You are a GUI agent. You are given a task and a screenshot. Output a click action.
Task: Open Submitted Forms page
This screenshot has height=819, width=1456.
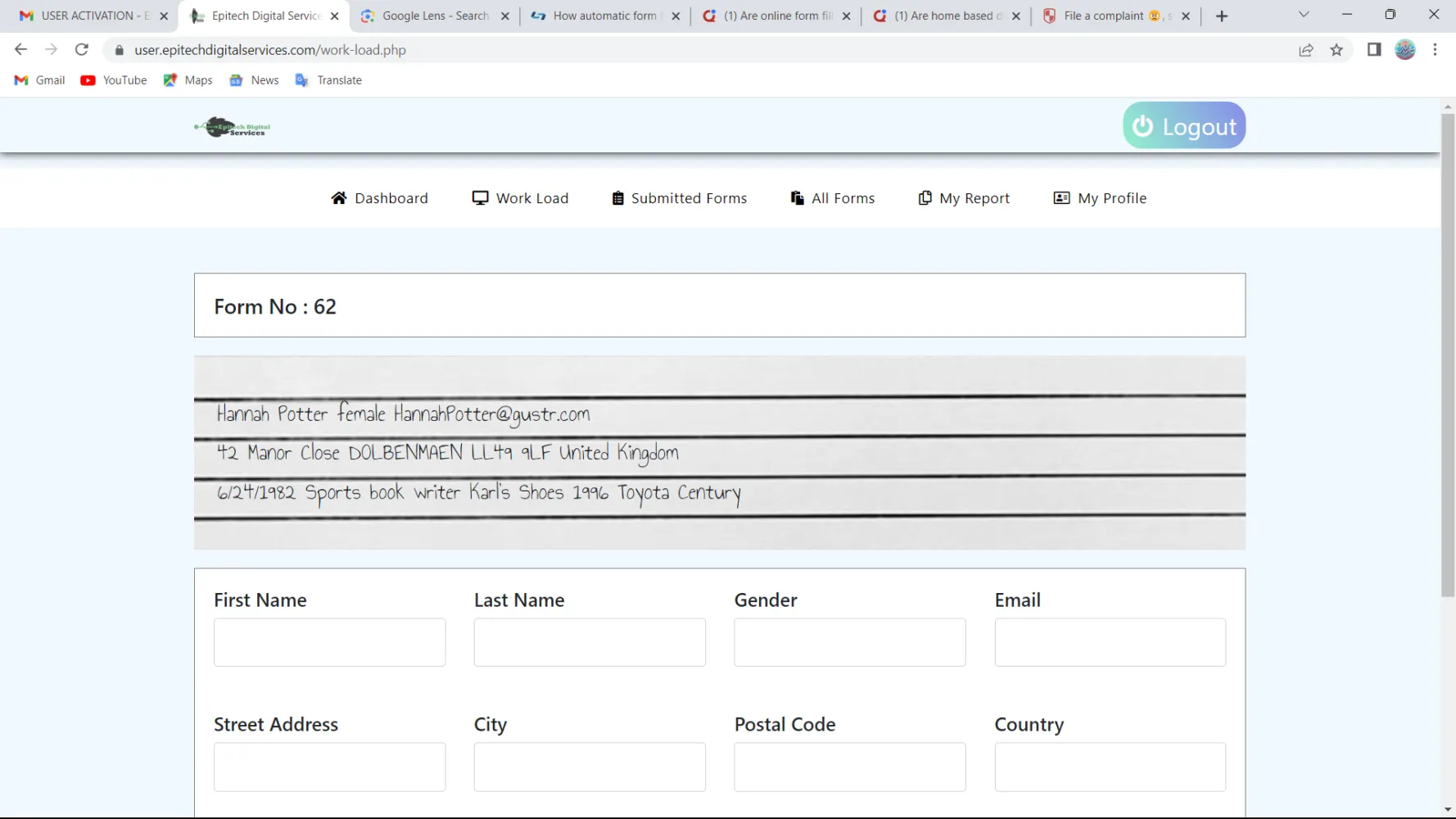point(680,198)
